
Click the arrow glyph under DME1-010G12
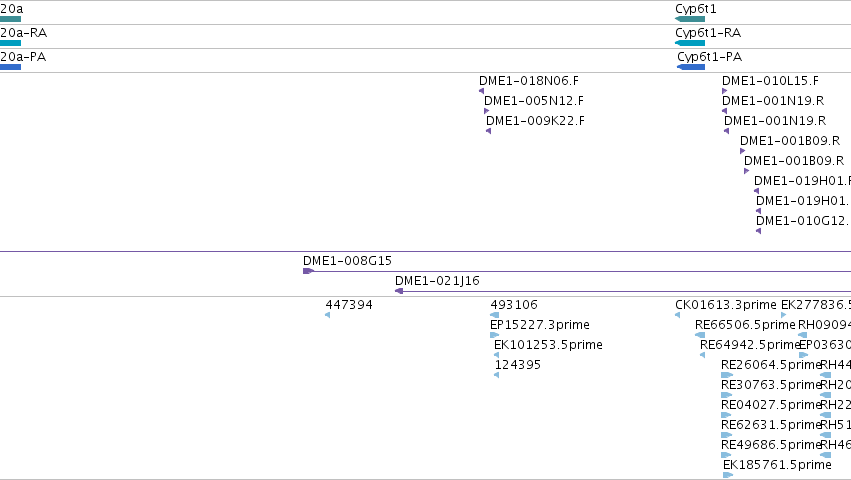coord(758,231)
